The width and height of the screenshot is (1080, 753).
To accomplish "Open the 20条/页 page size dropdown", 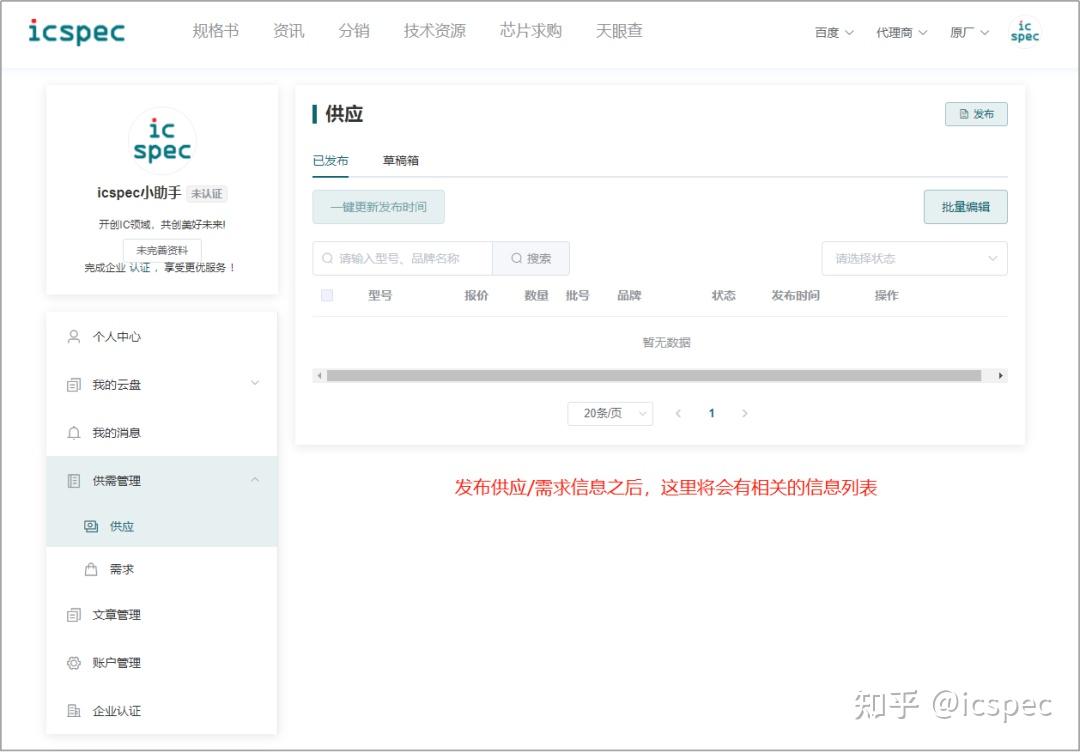I will tap(610, 413).
